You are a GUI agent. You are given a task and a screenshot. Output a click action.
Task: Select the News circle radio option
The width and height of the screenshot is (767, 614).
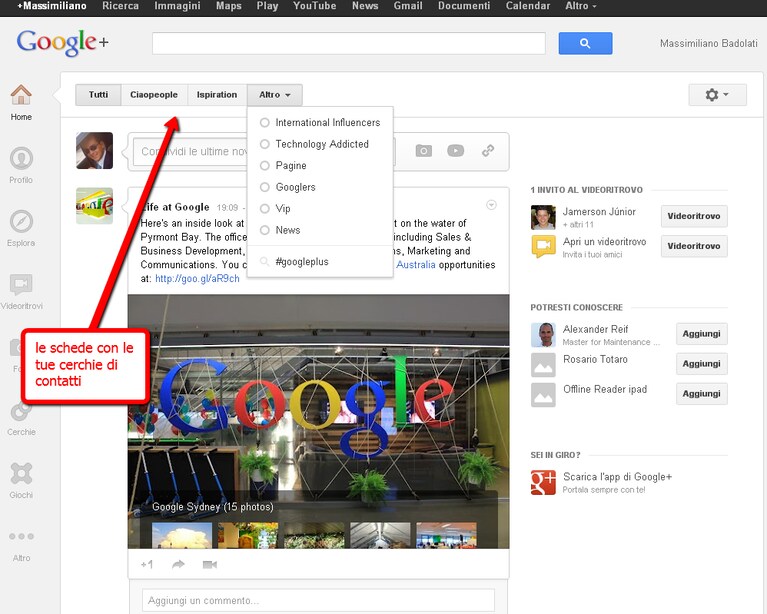[x=265, y=230]
